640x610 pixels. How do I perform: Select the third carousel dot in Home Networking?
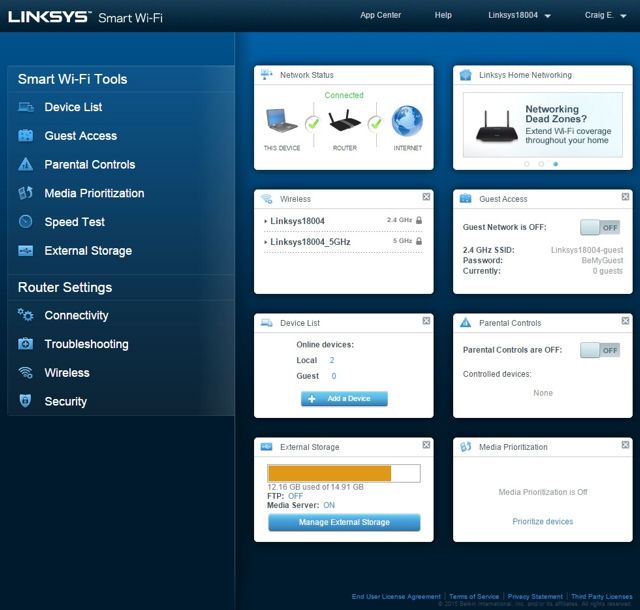pos(556,164)
